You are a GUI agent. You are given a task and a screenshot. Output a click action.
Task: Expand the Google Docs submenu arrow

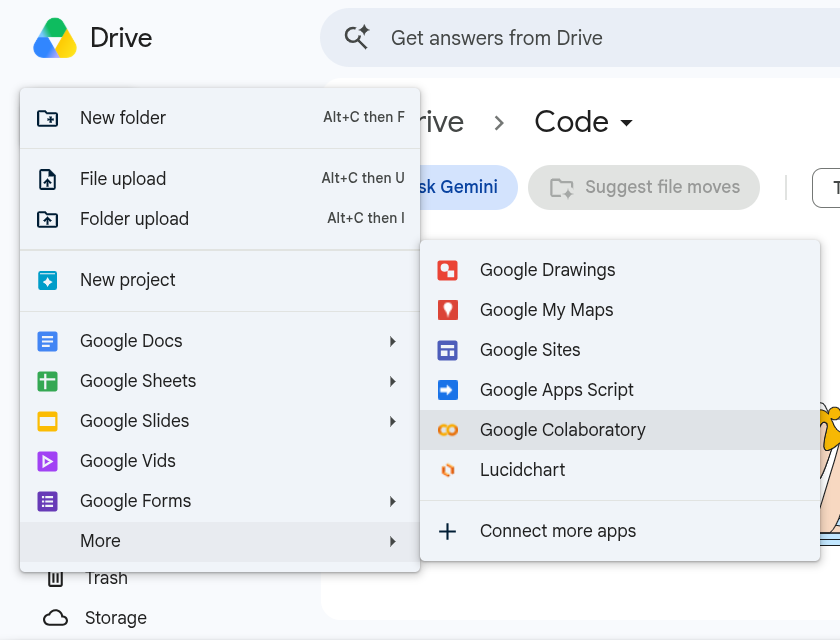click(x=393, y=341)
